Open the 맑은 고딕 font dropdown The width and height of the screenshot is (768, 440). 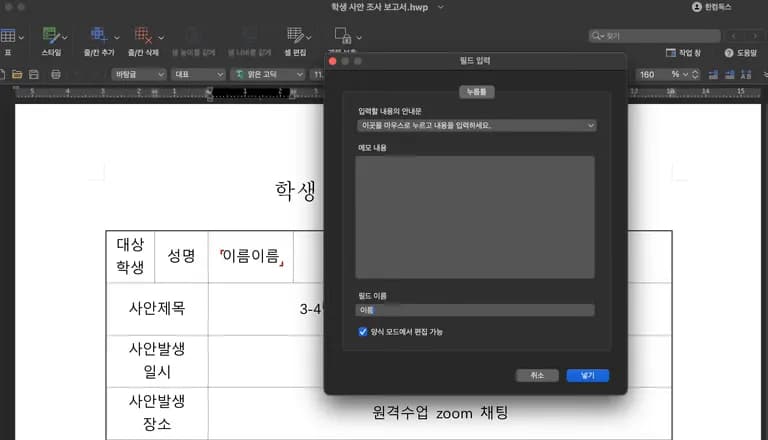point(268,74)
